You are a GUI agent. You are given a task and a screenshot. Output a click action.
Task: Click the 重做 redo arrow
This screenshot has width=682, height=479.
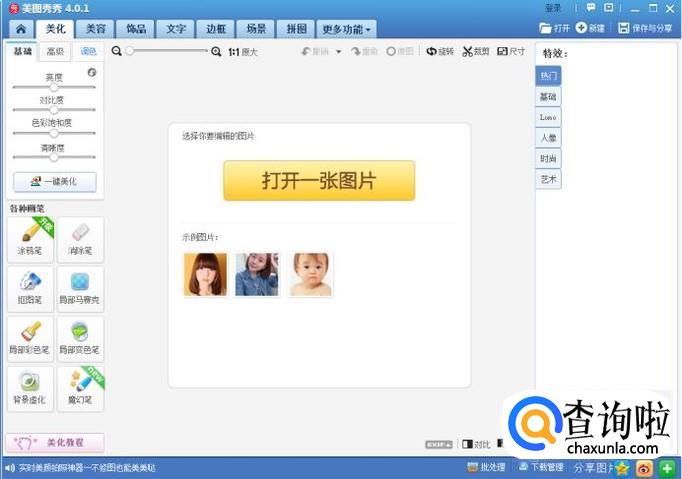[x=364, y=52]
